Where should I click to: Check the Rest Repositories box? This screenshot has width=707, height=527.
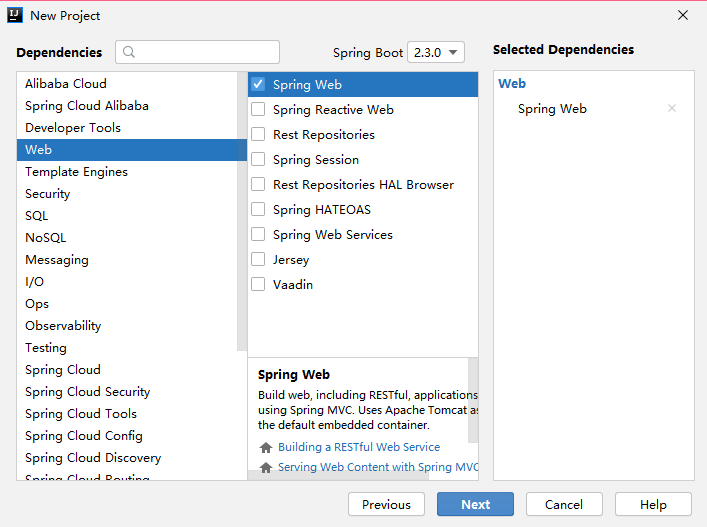pos(258,134)
